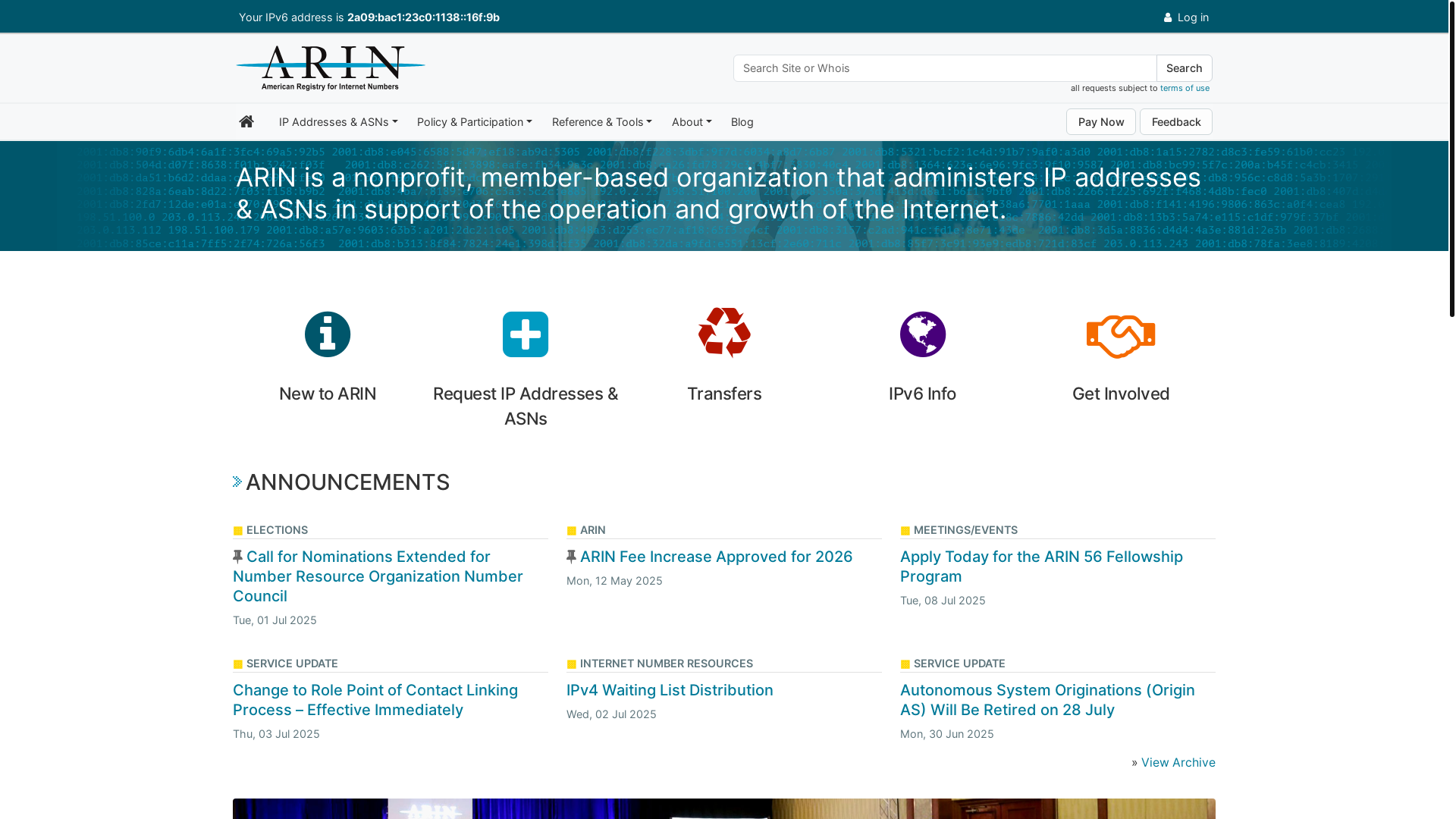Image resolution: width=1456 pixels, height=819 pixels.
Task: Click the ANNOUNCEMENTS heading
Action: pyautogui.click(x=347, y=482)
